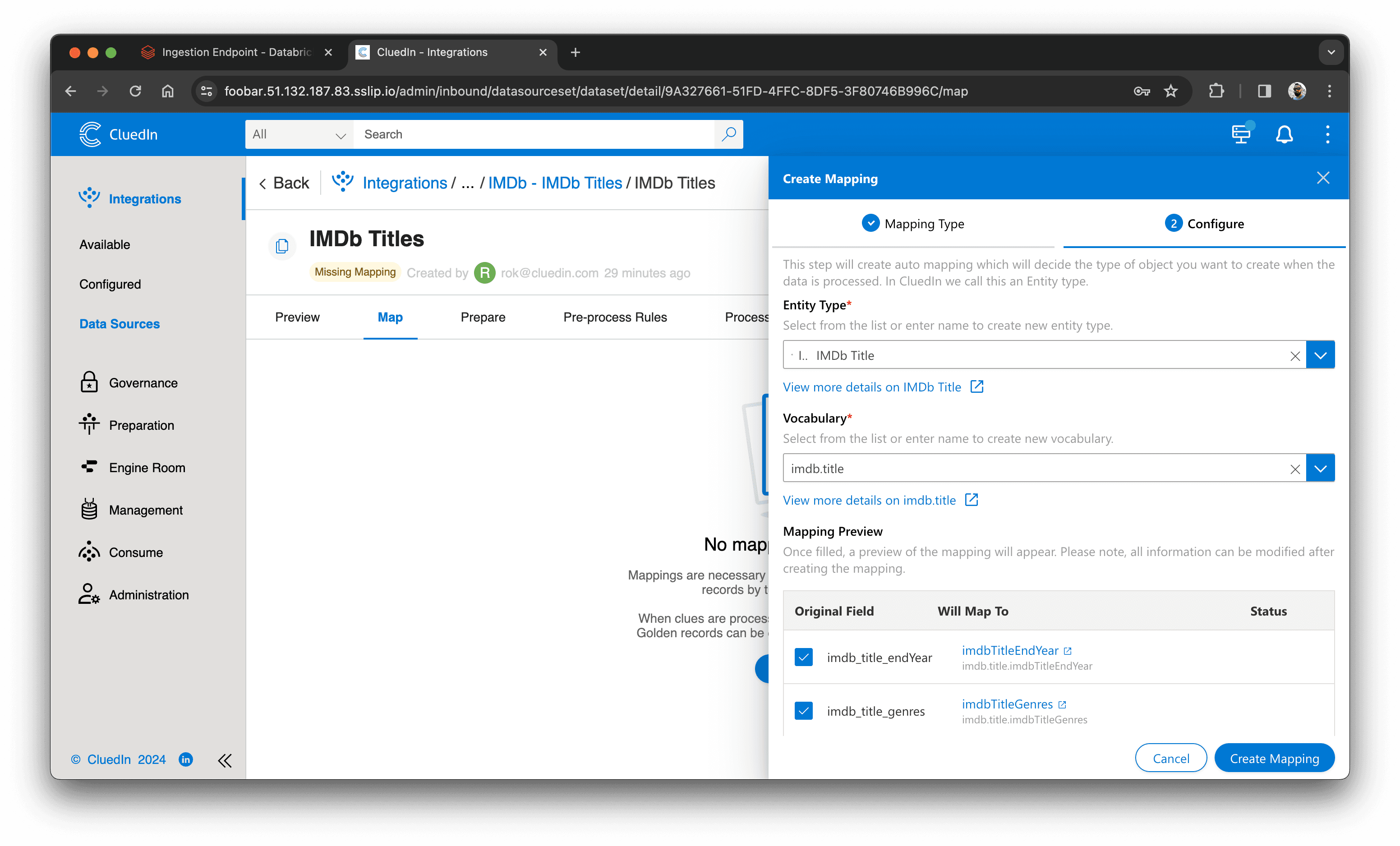1400x846 pixels.
Task: Open external icon next to imdbTitleEndYear
Action: coord(1068,651)
